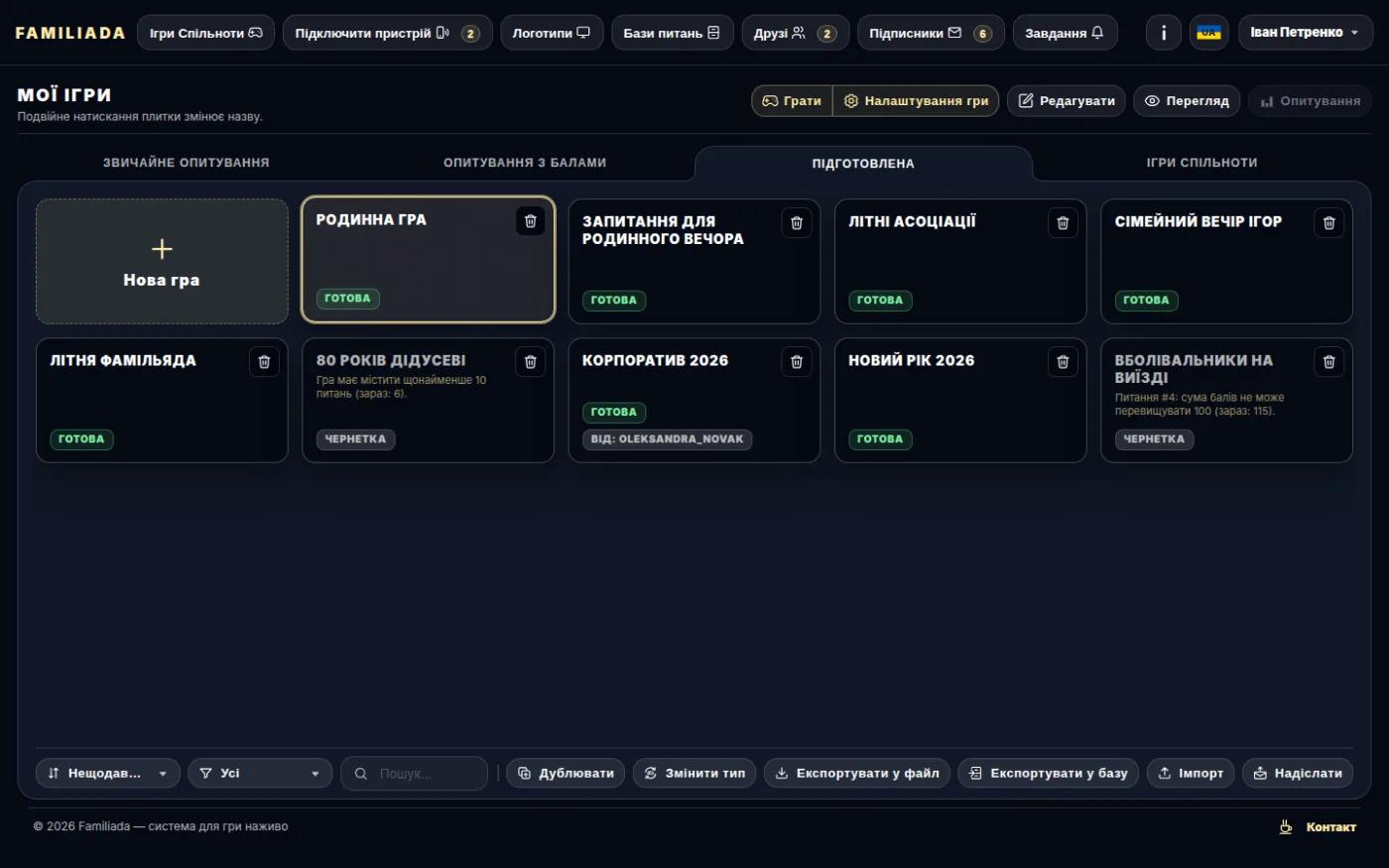Image resolution: width=1389 pixels, height=868 pixels.
Task: Click the Грати play button
Action: click(x=792, y=101)
